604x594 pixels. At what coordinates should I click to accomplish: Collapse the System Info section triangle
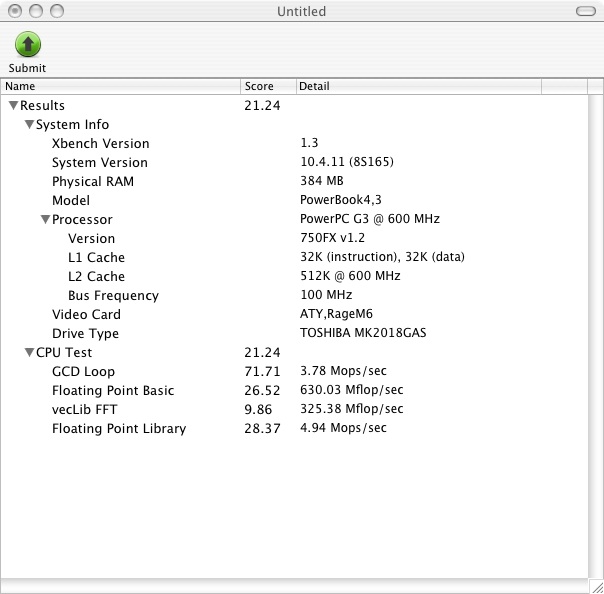[29, 125]
